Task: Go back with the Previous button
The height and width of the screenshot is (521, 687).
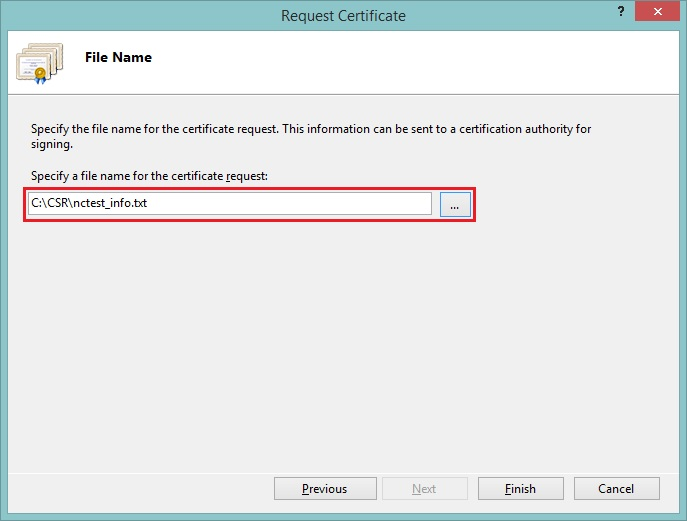Action: coord(324,489)
